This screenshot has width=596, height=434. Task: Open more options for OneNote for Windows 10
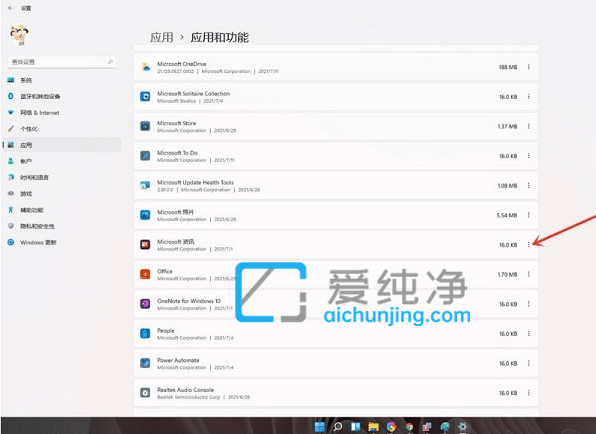[529, 304]
